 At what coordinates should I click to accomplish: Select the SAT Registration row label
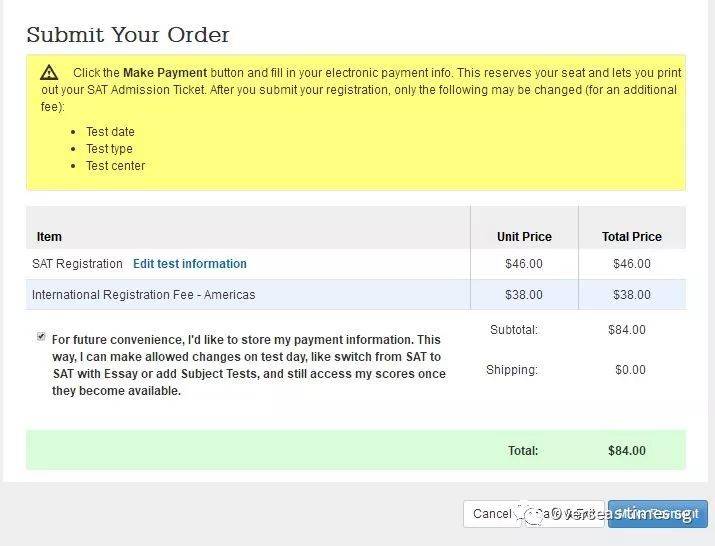point(77,264)
